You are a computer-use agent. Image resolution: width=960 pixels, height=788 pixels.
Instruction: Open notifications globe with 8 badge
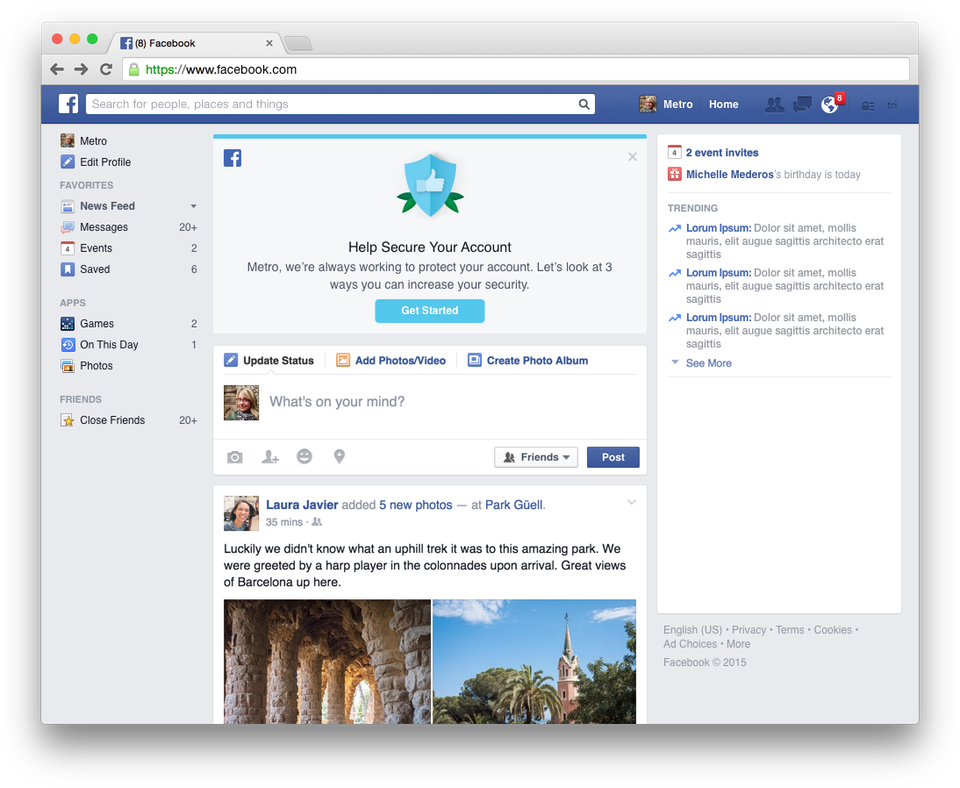(x=831, y=103)
